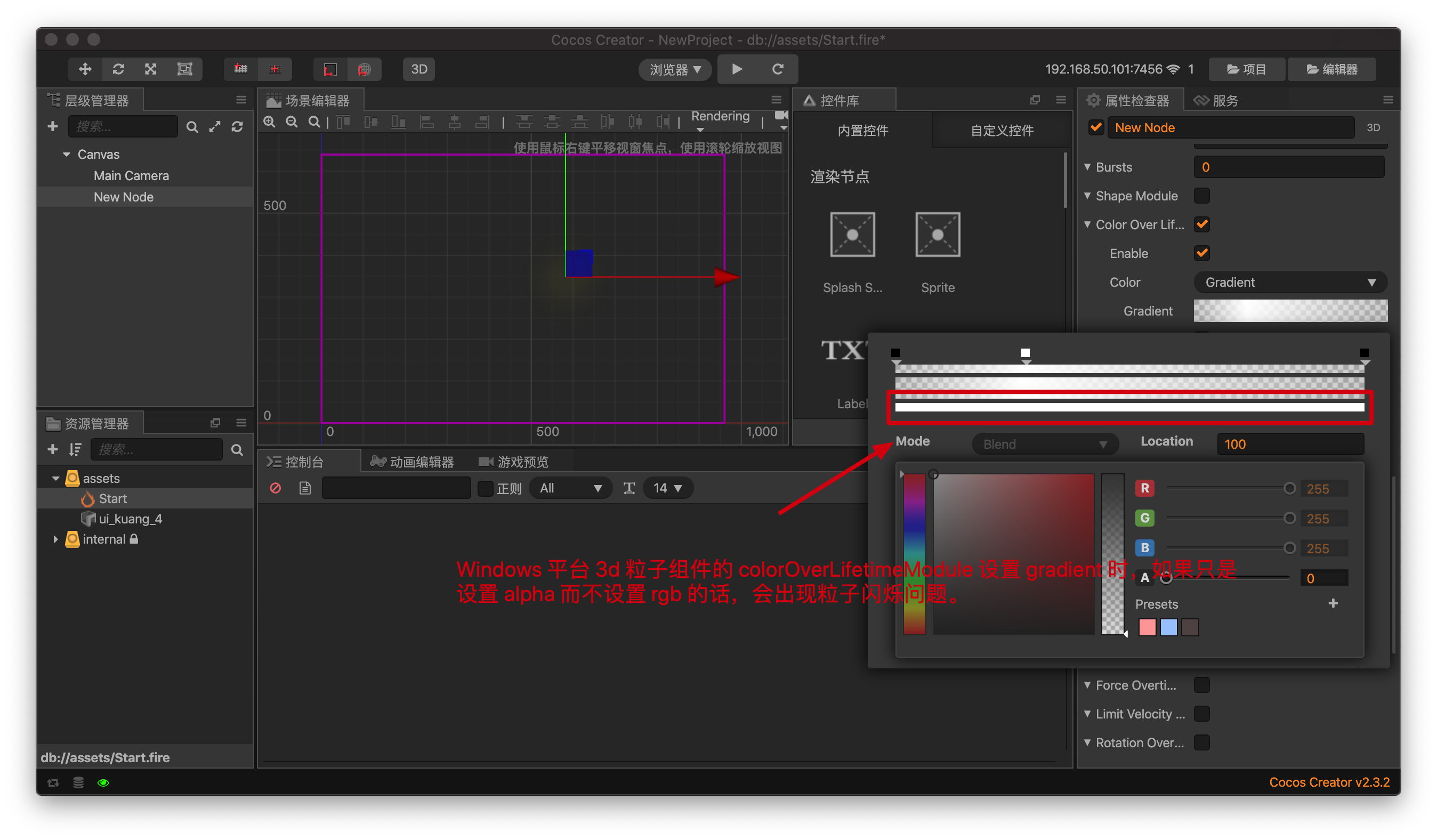Open the 浏览器 preview platform dropdown
1437x840 pixels.
[675, 69]
